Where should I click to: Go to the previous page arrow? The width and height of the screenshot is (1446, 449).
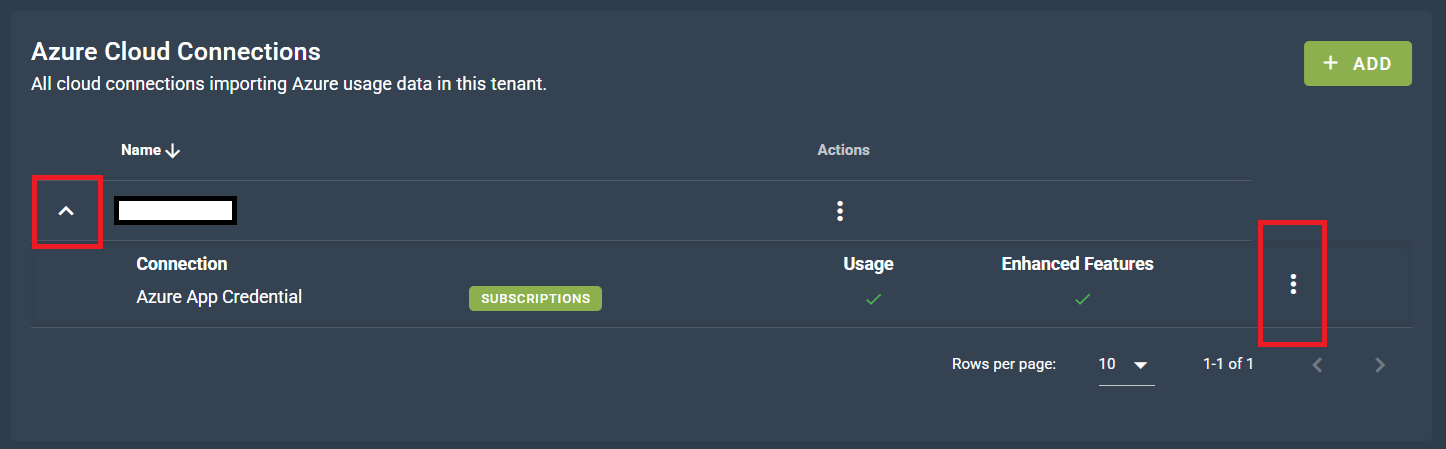[1318, 365]
